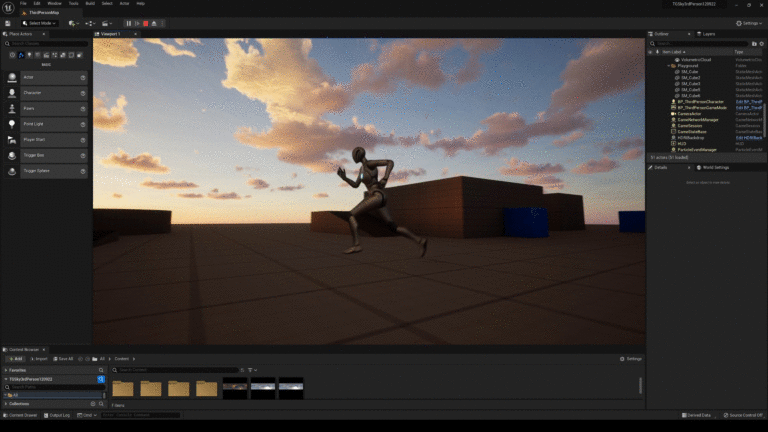
Task: Open the Blueprints toolbar dropdown
Action: click(x=90, y=23)
